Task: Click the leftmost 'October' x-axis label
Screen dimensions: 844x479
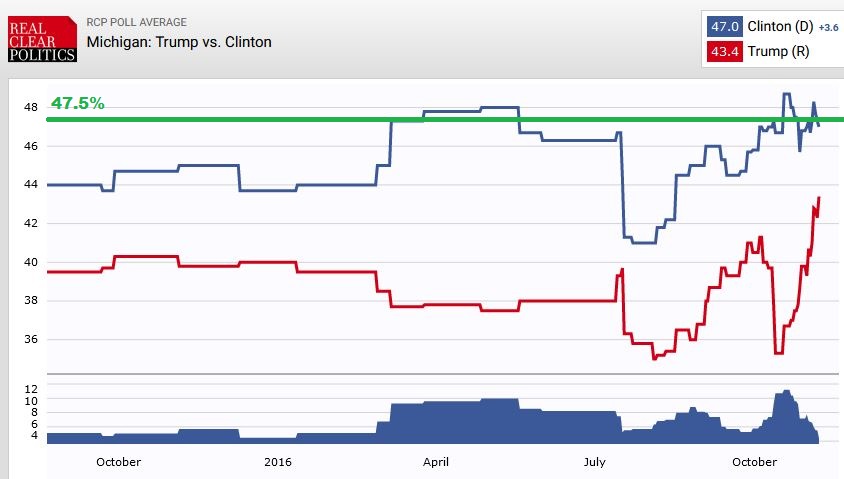Action: (x=119, y=462)
